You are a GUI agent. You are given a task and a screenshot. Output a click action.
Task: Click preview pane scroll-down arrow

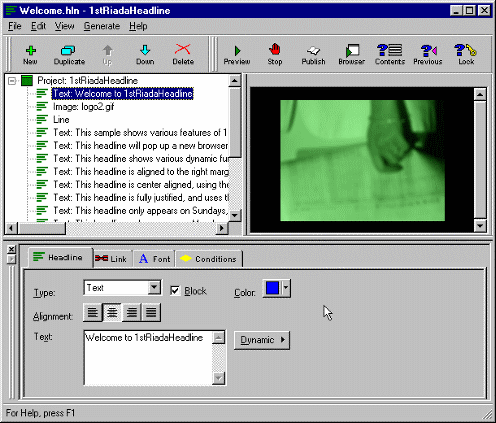click(480, 226)
